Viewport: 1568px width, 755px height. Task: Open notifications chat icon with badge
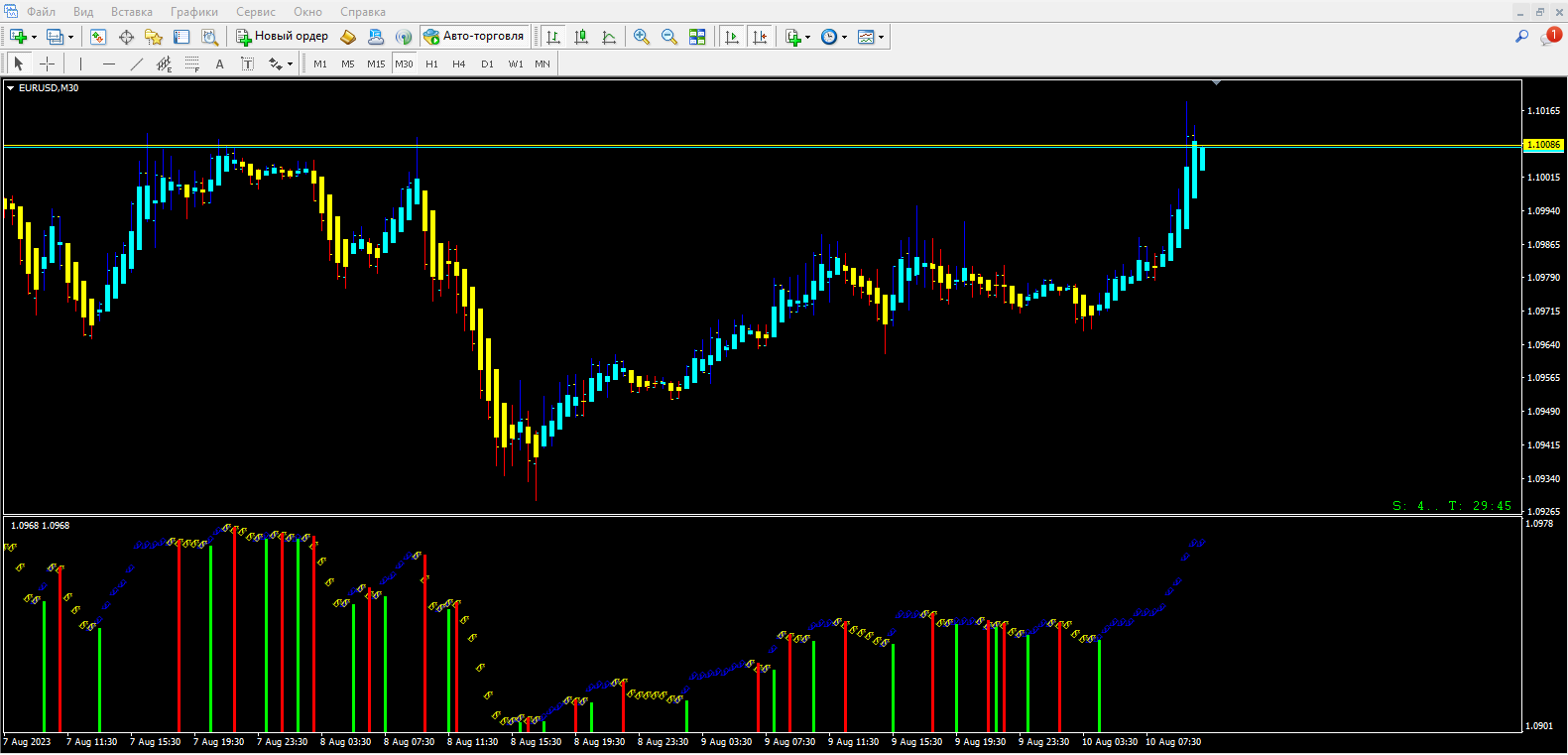[x=1550, y=37]
